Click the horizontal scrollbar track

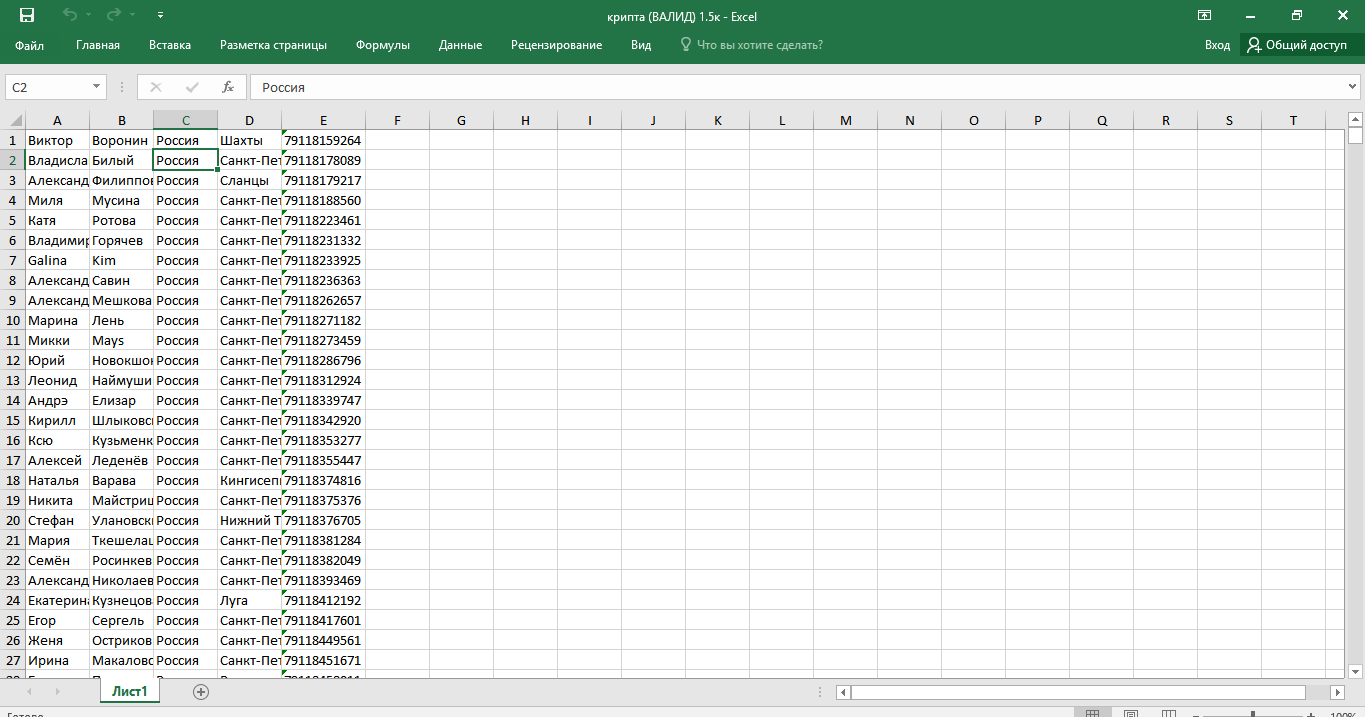tap(1078, 692)
